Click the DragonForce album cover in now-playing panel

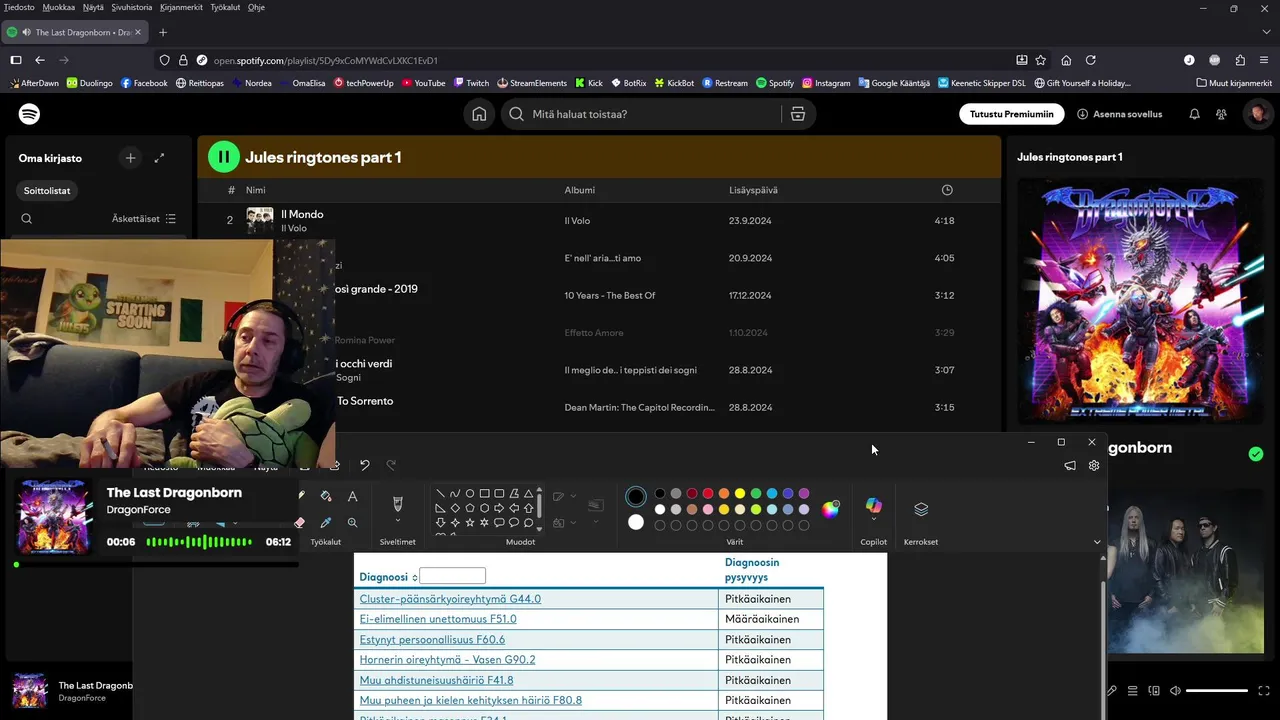[1140, 300]
